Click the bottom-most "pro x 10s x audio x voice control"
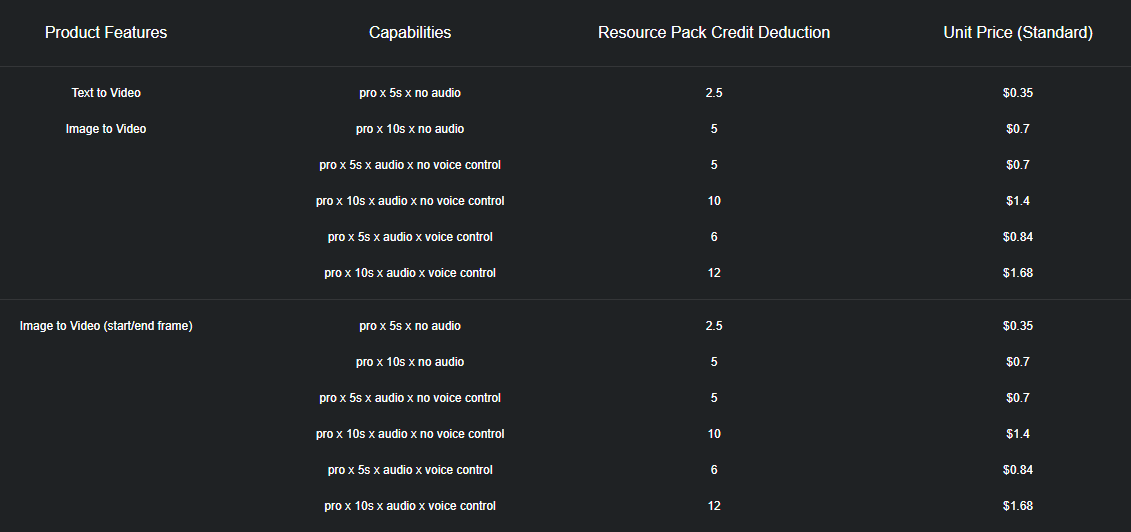This screenshot has width=1131, height=532. 410,506
